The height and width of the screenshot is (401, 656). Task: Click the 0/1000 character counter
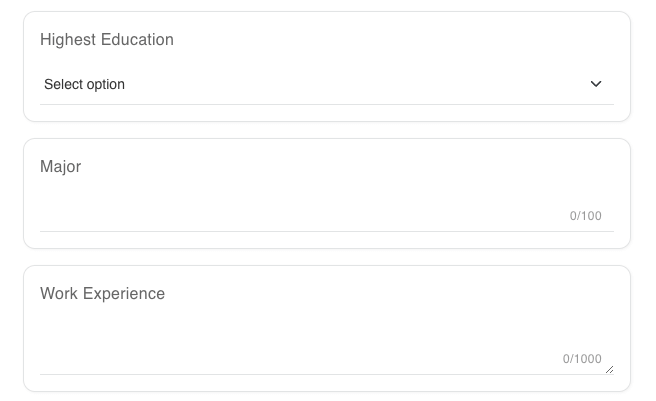pyautogui.click(x=582, y=359)
